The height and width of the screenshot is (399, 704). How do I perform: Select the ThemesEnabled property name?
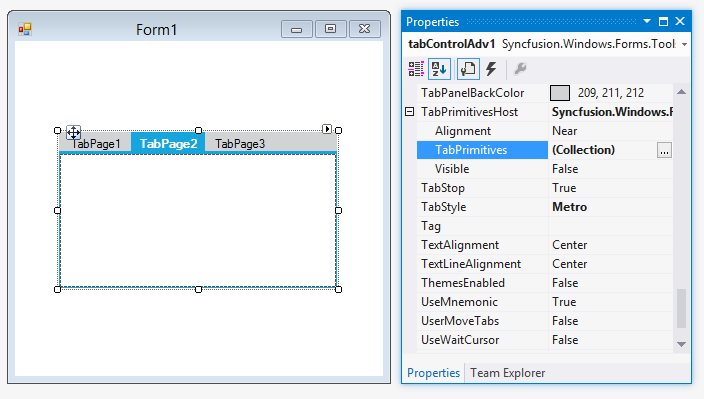click(463, 283)
